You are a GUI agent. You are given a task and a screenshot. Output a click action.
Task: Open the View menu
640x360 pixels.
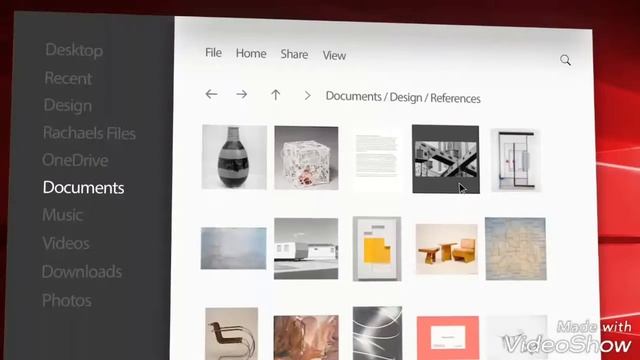coord(334,56)
